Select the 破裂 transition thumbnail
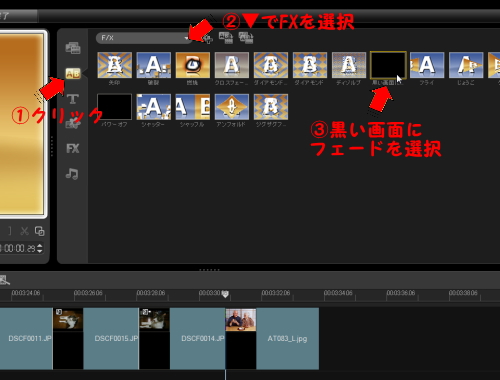500x380 pixels. [154, 65]
